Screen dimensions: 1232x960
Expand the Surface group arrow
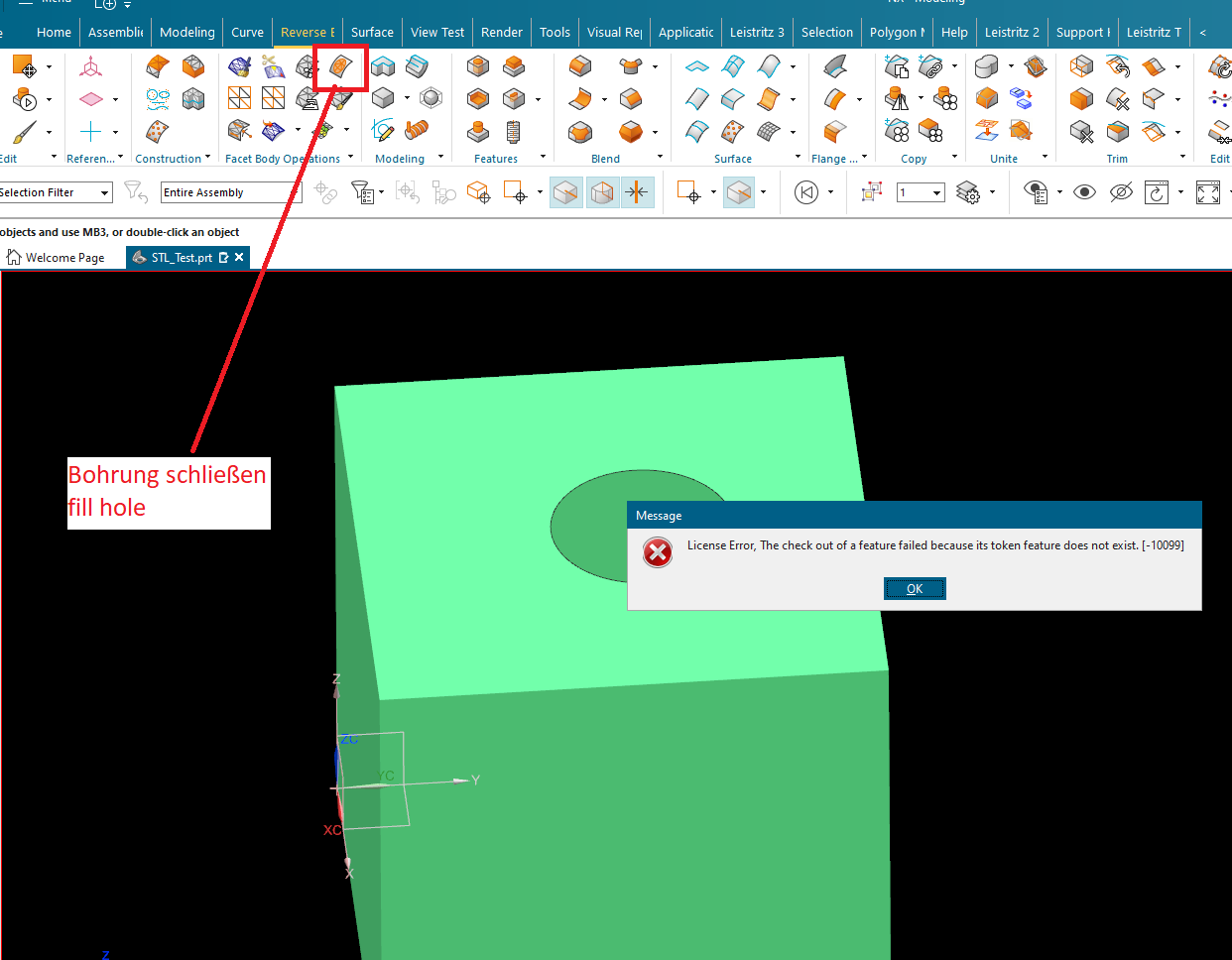click(x=798, y=157)
